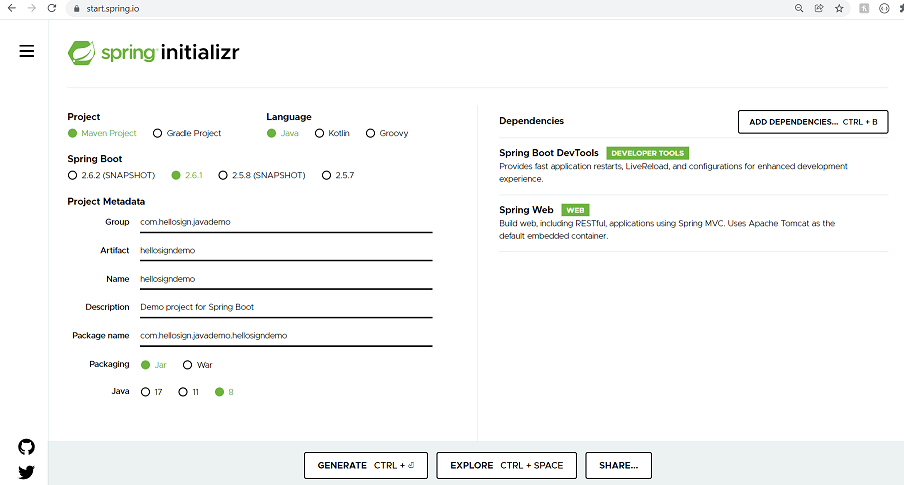Click the DEVELOPER TOOLS tag badge
Screen dimensions: 904x485
pos(647,153)
